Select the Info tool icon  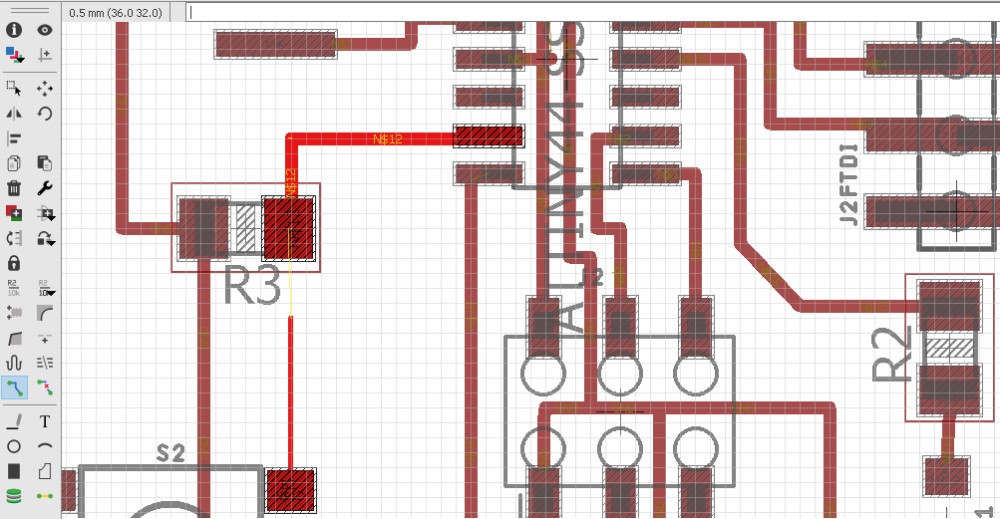[14, 30]
